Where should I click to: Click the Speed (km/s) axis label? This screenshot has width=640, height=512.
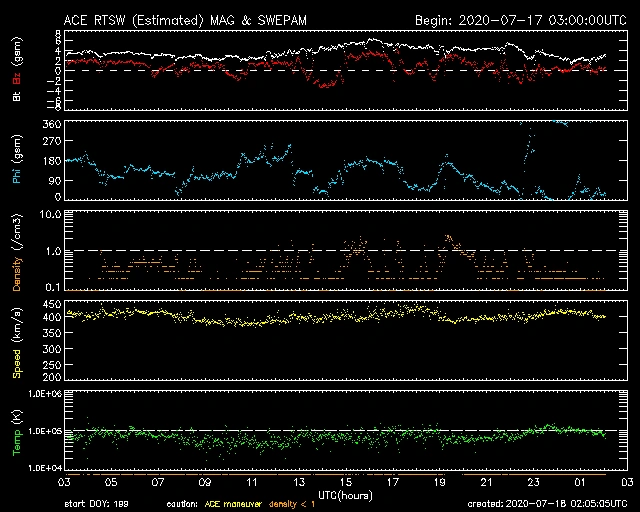coord(17,340)
